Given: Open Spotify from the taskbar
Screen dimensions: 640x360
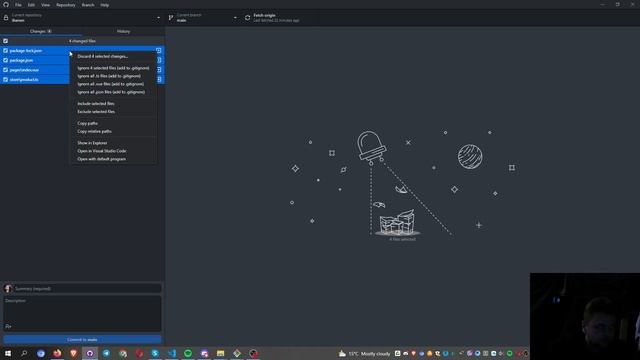Looking at the screenshot, I should point(188,353).
